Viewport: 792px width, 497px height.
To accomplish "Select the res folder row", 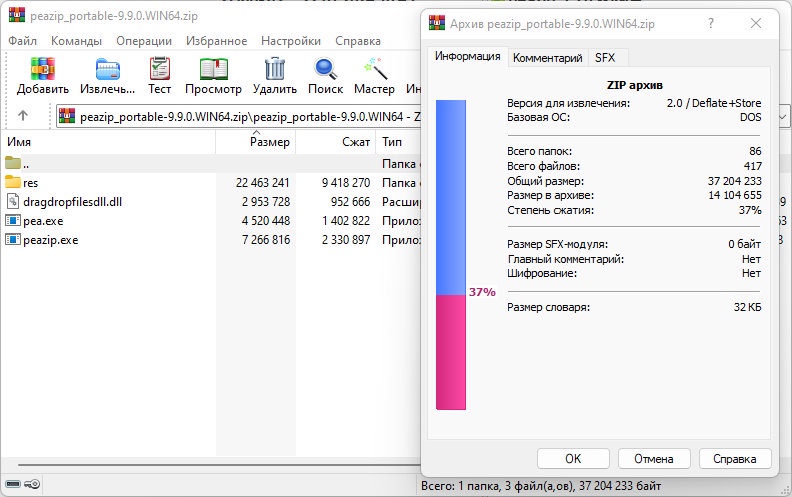I will 212,183.
